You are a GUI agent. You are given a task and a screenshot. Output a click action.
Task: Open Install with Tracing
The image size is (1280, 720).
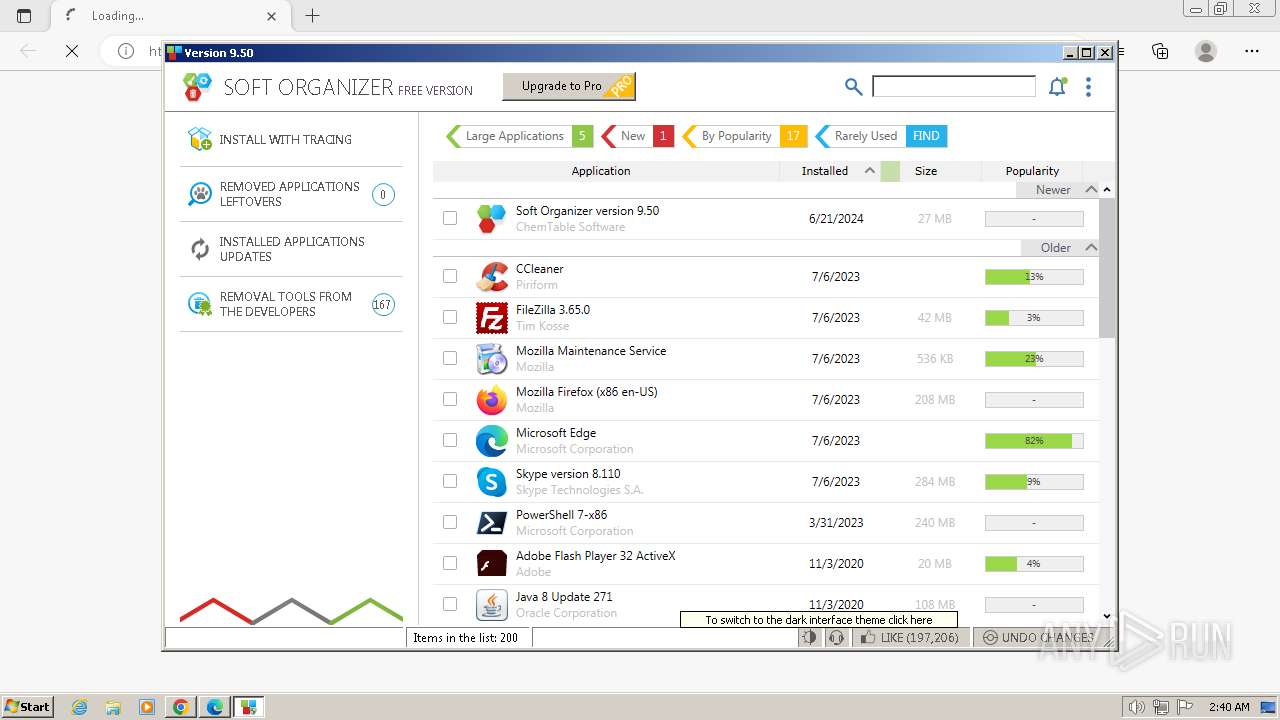pos(291,139)
